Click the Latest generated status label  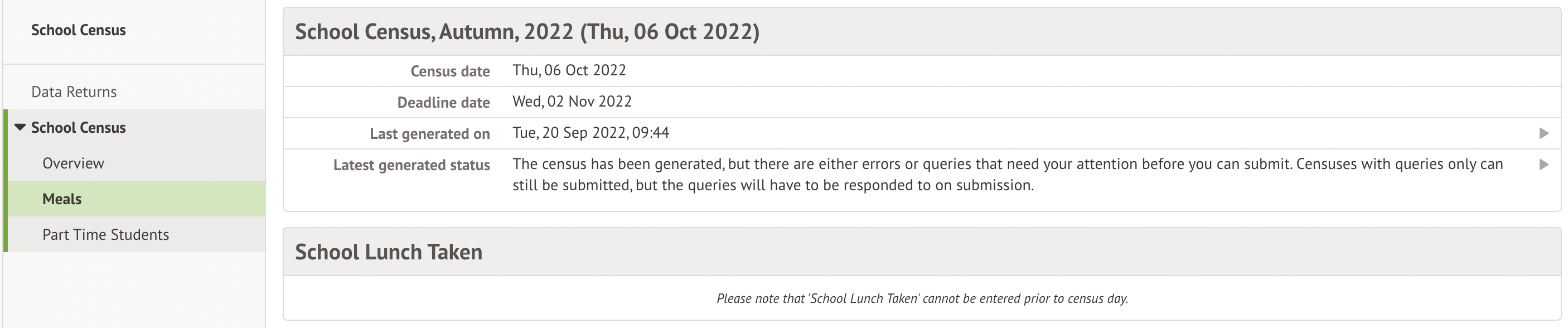pyautogui.click(x=412, y=165)
